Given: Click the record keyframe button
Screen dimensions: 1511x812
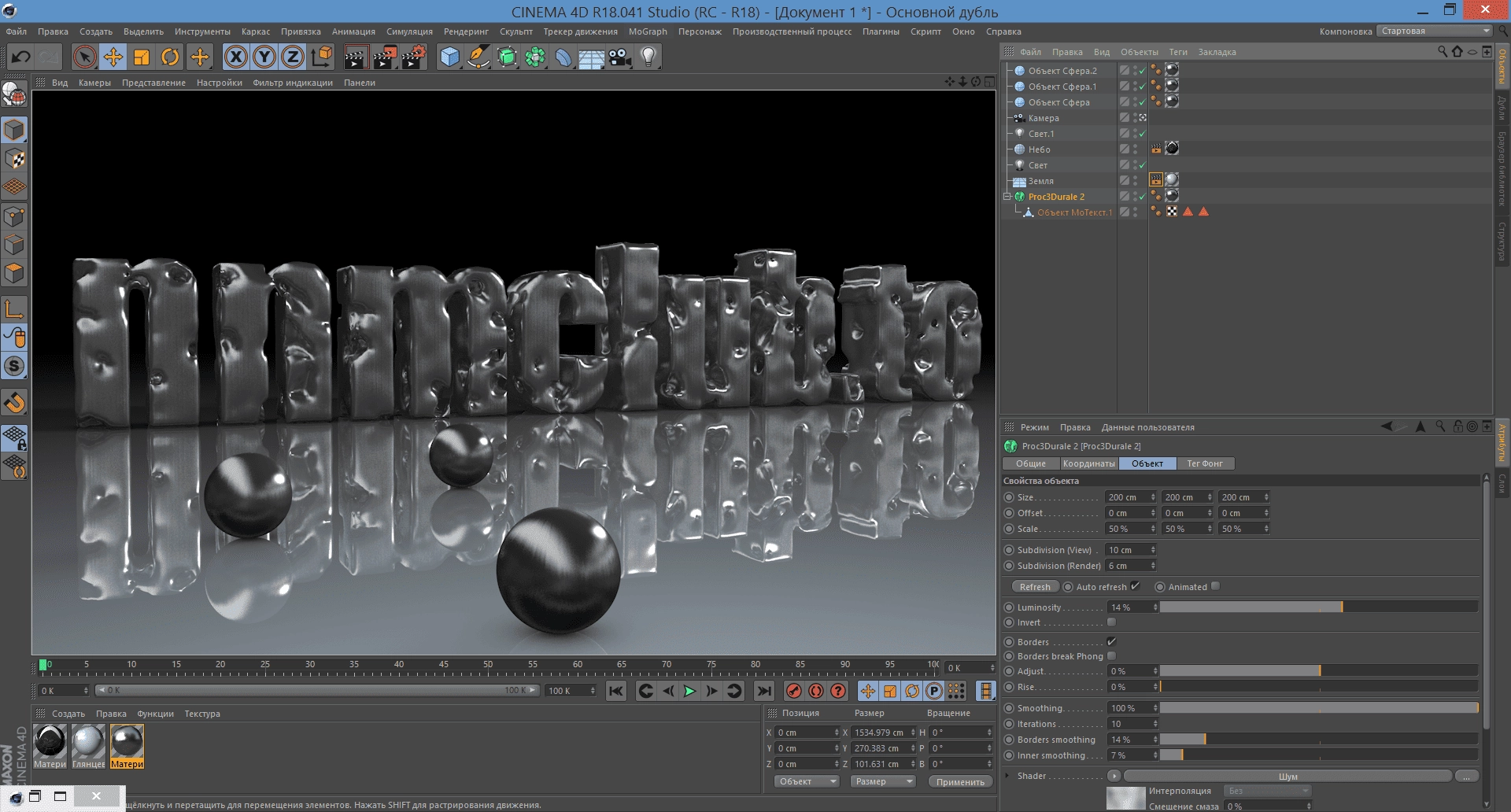Looking at the screenshot, I should [794, 691].
